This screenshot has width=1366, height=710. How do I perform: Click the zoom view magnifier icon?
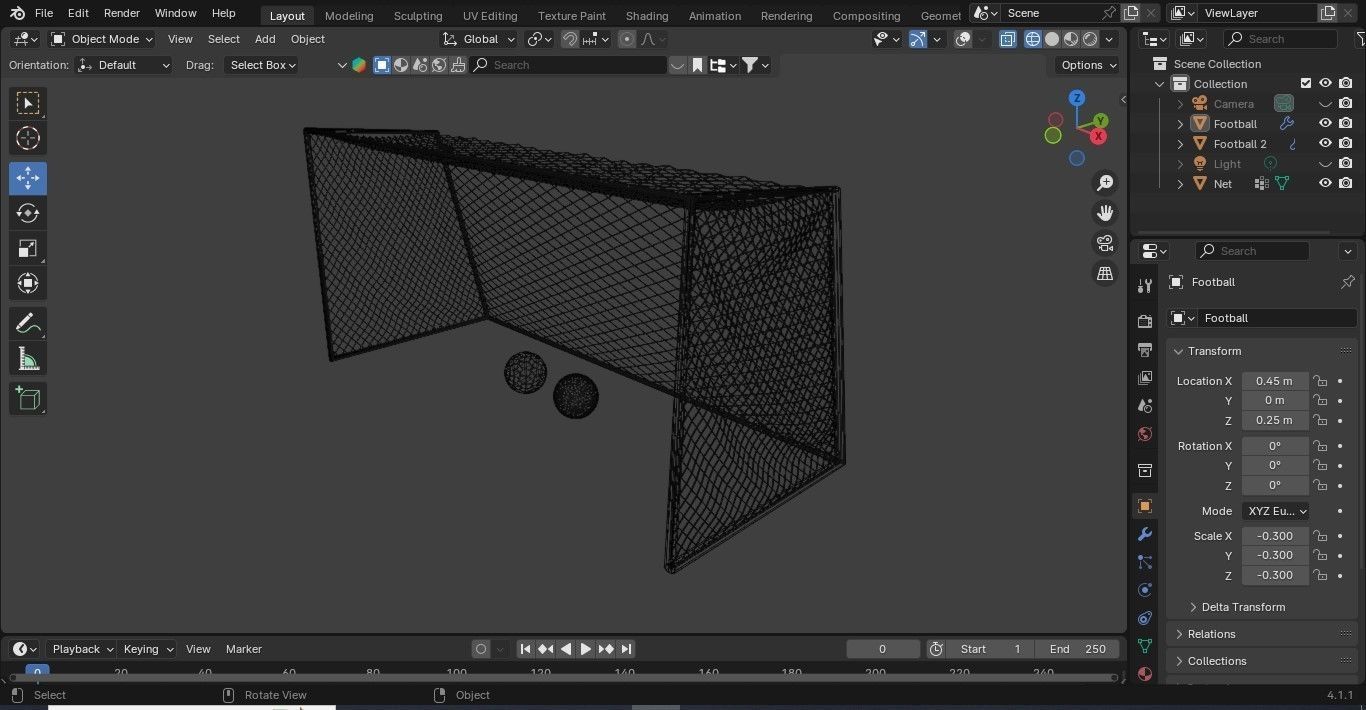click(x=1105, y=183)
